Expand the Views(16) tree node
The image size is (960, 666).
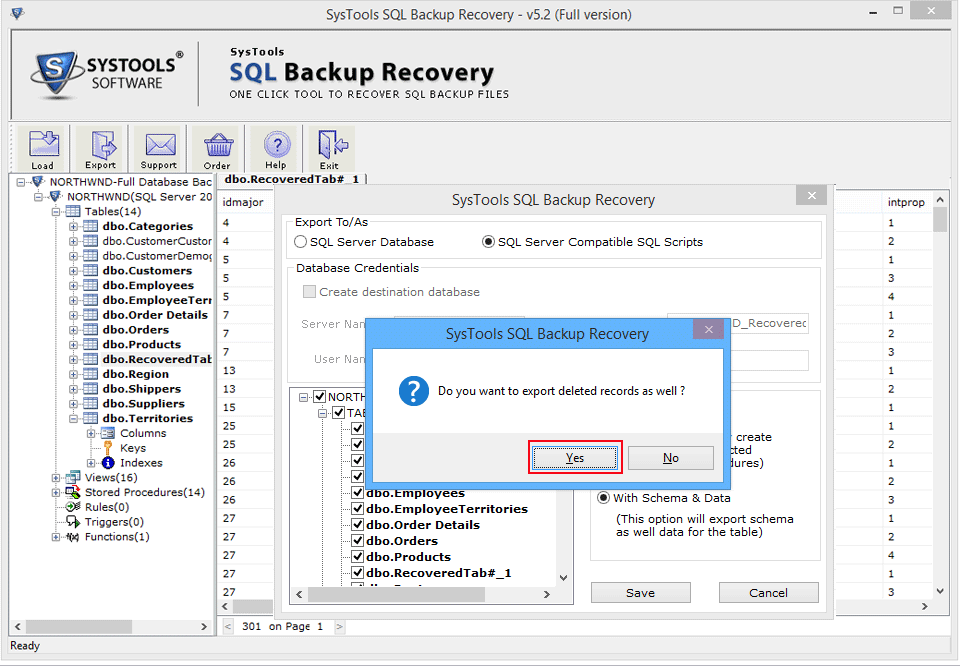[x=56, y=477]
